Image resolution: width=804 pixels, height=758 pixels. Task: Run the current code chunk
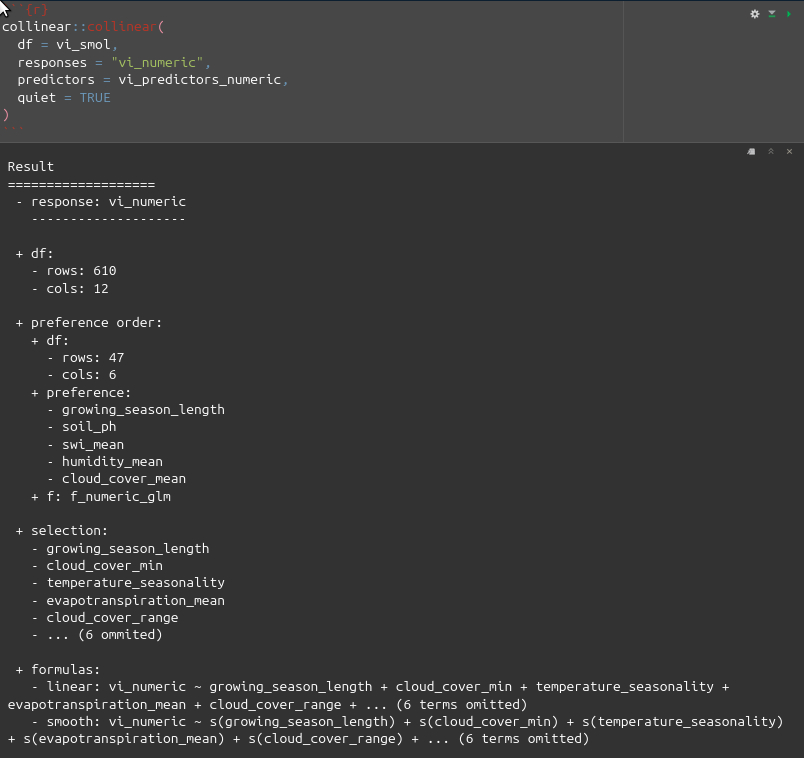pyautogui.click(x=788, y=14)
